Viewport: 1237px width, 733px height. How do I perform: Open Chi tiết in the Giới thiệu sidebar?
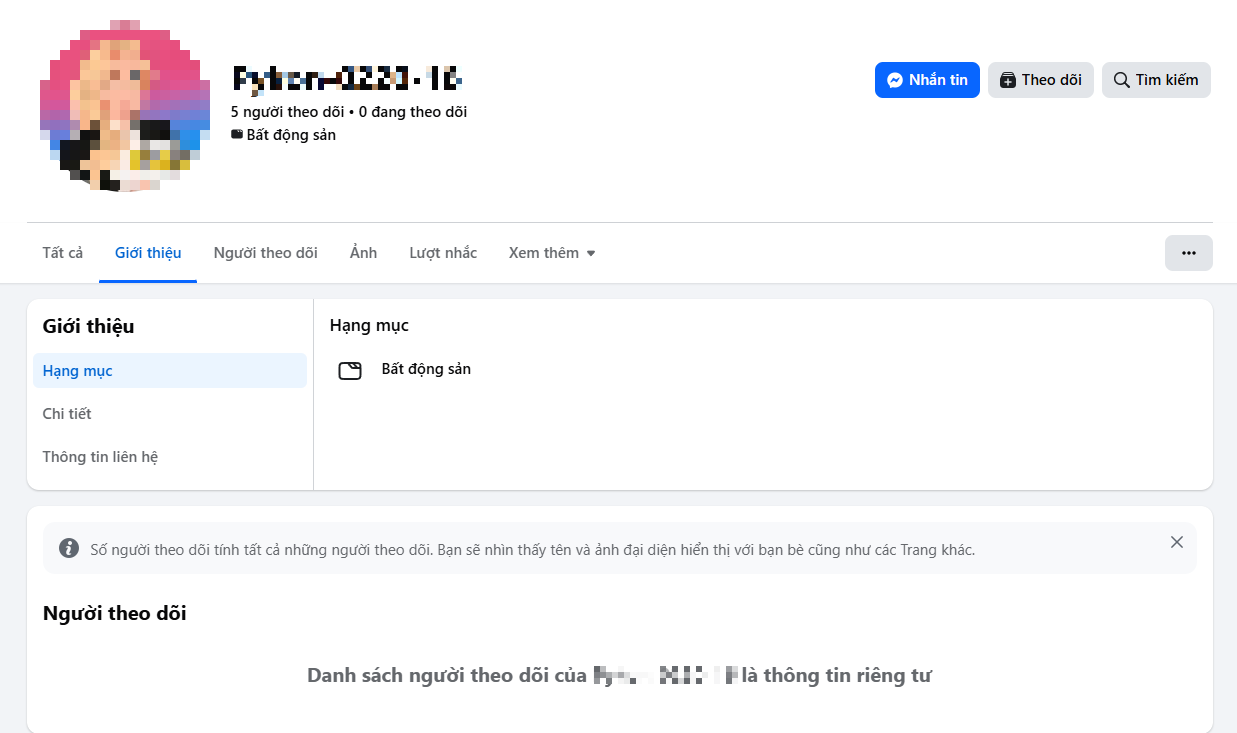[67, 414]
